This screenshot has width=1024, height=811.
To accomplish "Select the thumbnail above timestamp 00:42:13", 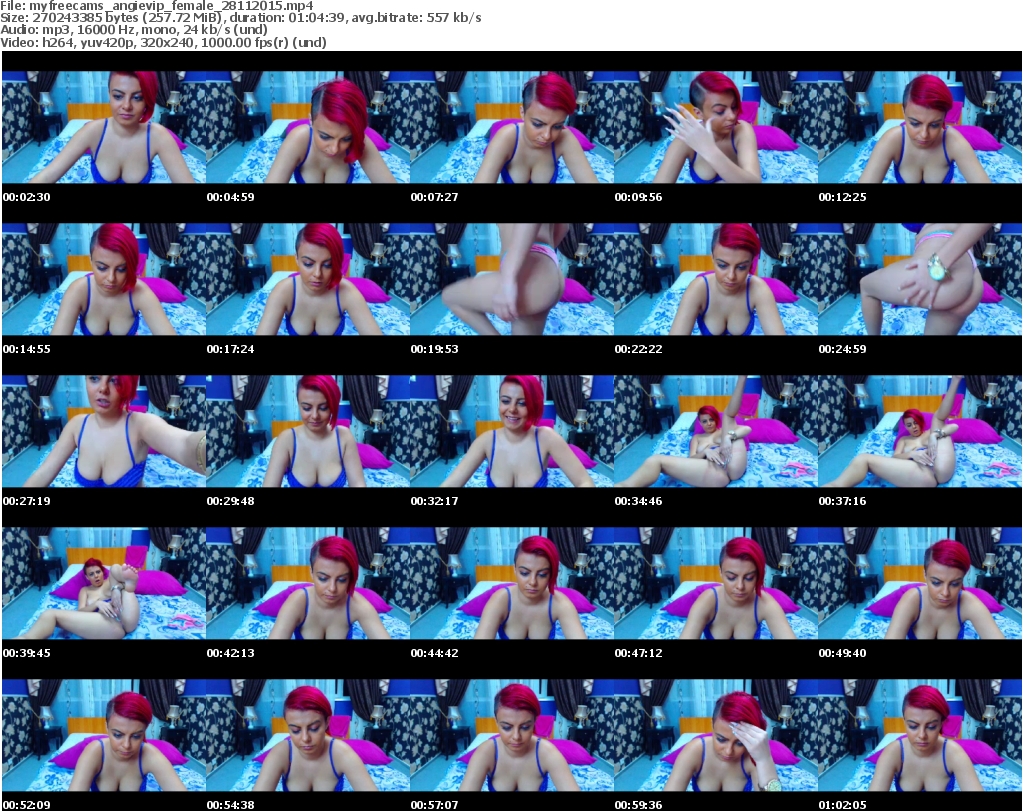I will click(x=308, y=583).
